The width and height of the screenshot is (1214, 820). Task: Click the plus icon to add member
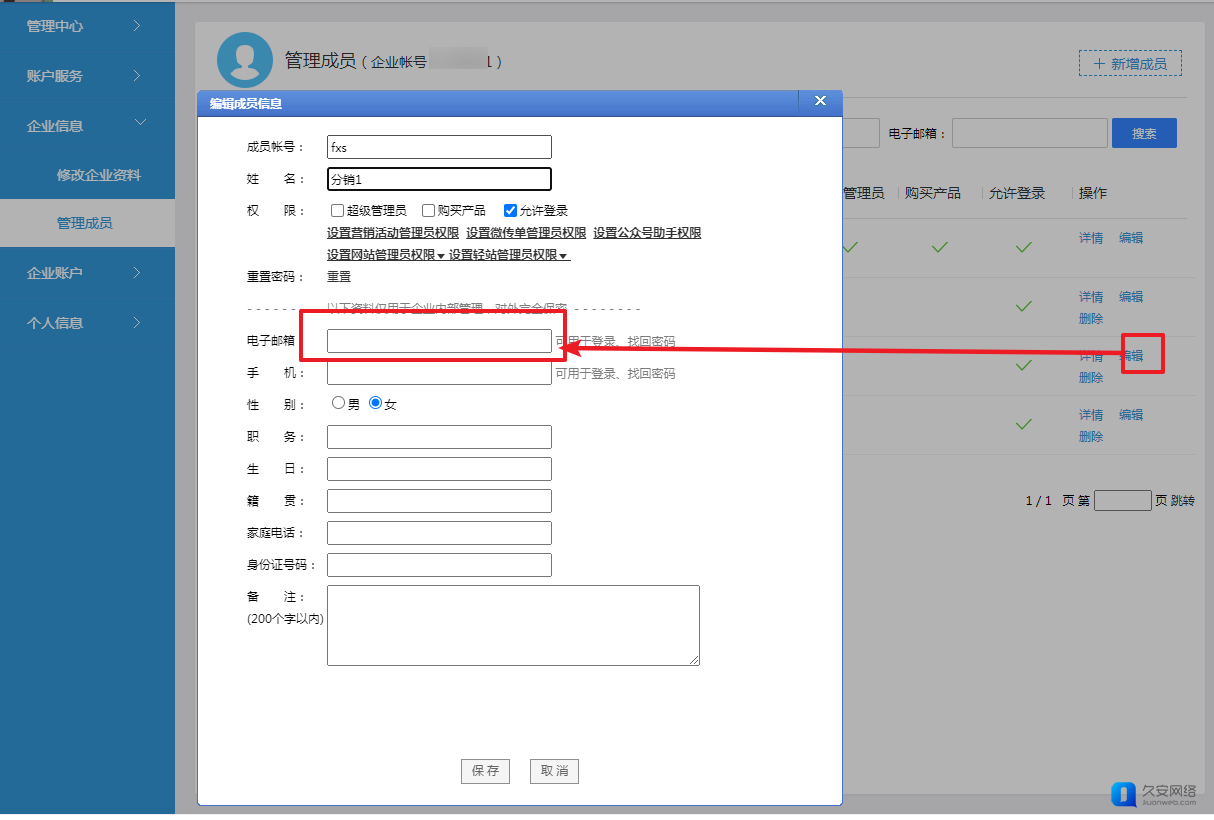[1099, 64]
